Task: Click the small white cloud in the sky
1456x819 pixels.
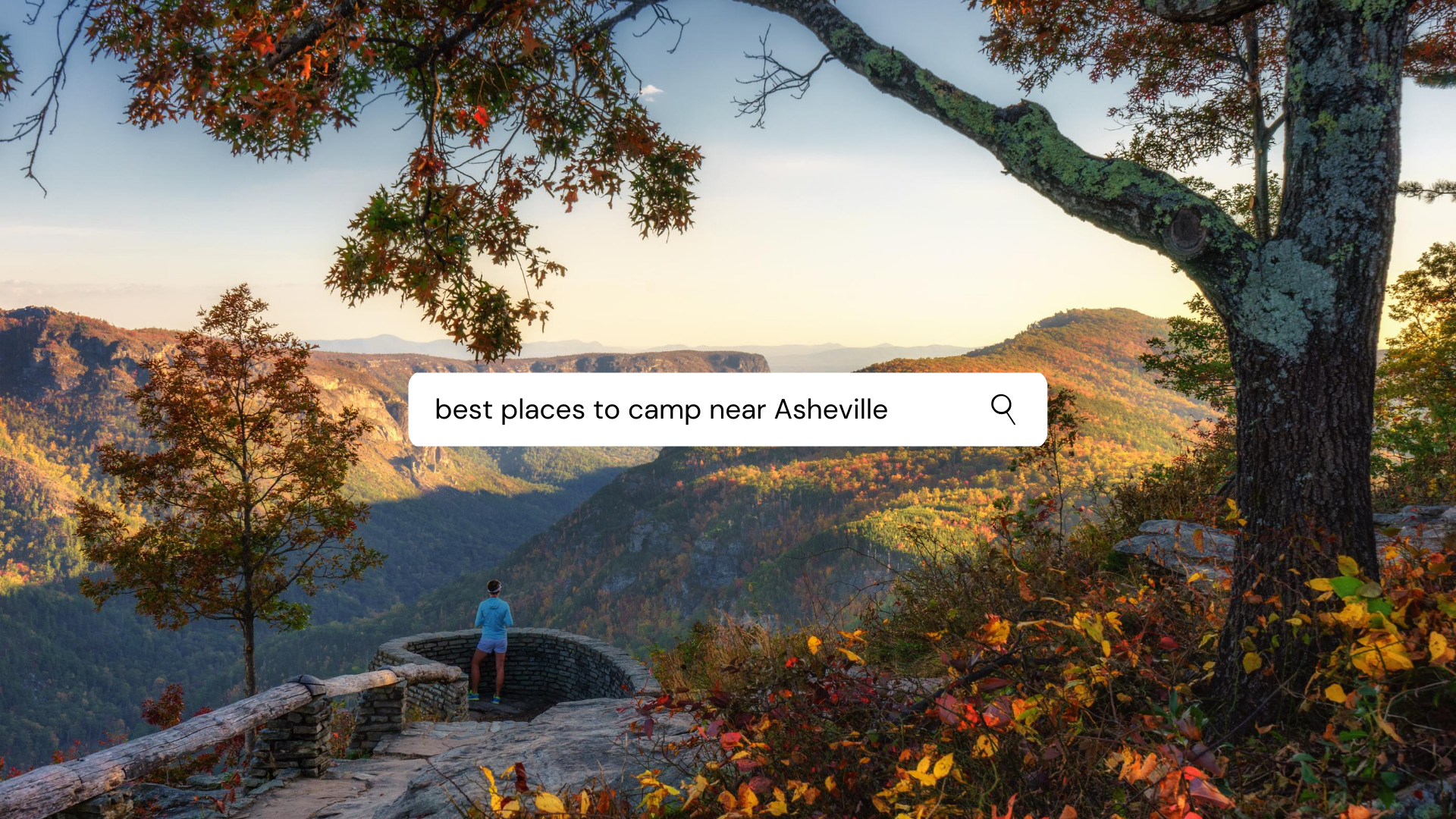Action: tap(649, 93)
